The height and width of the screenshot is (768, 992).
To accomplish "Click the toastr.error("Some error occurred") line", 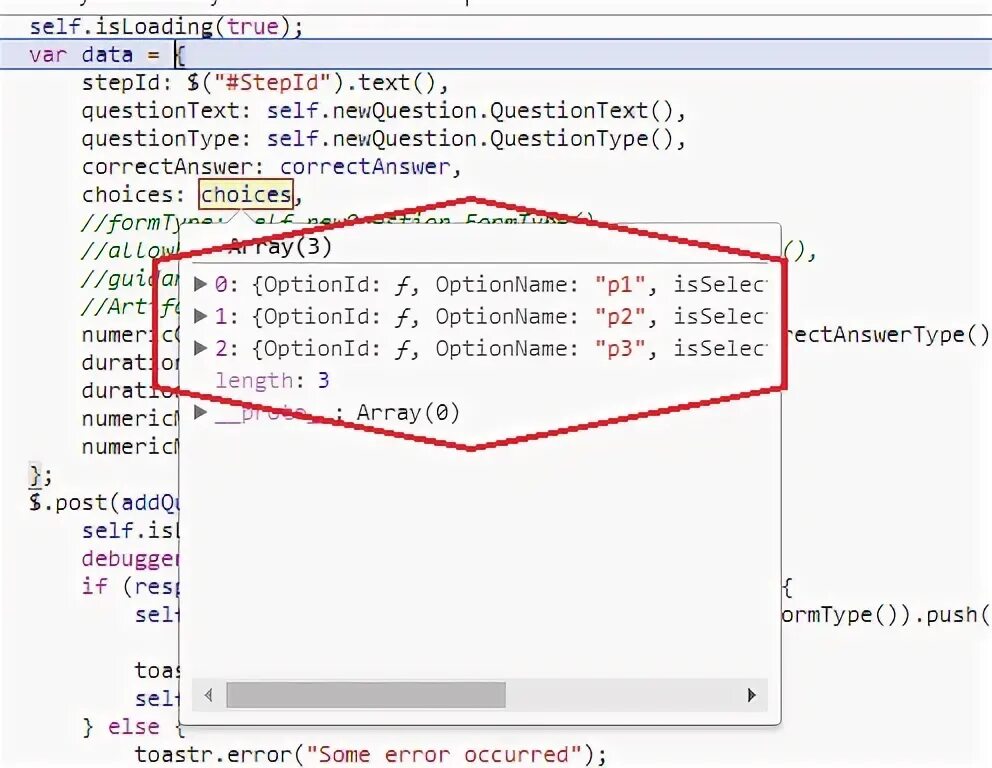I will point(371,754).
